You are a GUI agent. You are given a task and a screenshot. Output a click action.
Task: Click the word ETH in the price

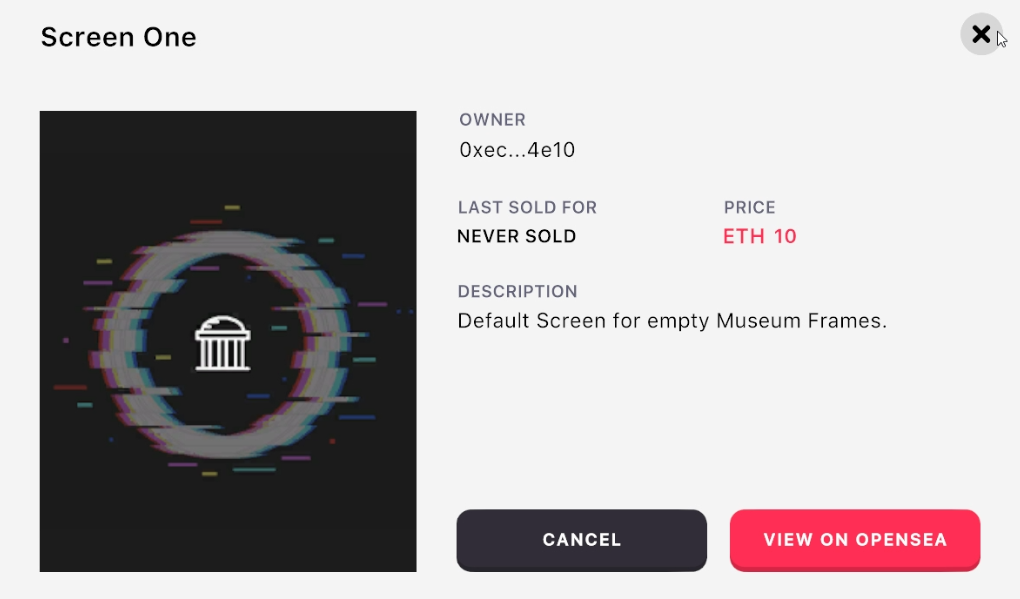(x=740, y=237)
